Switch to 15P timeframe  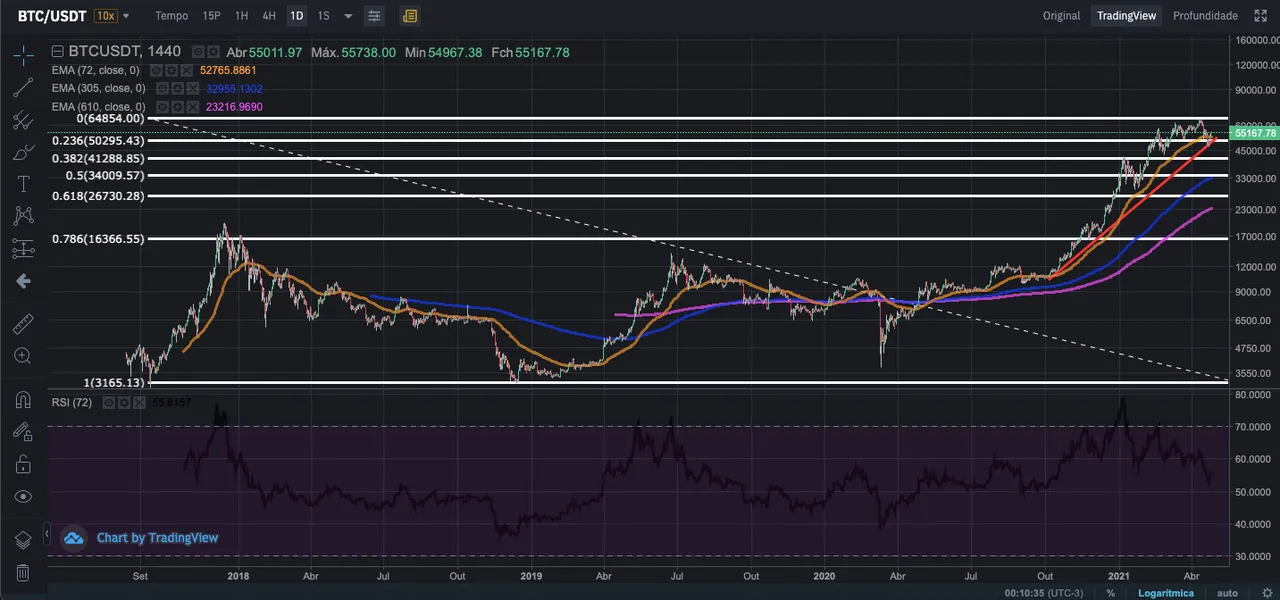click(211, 16)
